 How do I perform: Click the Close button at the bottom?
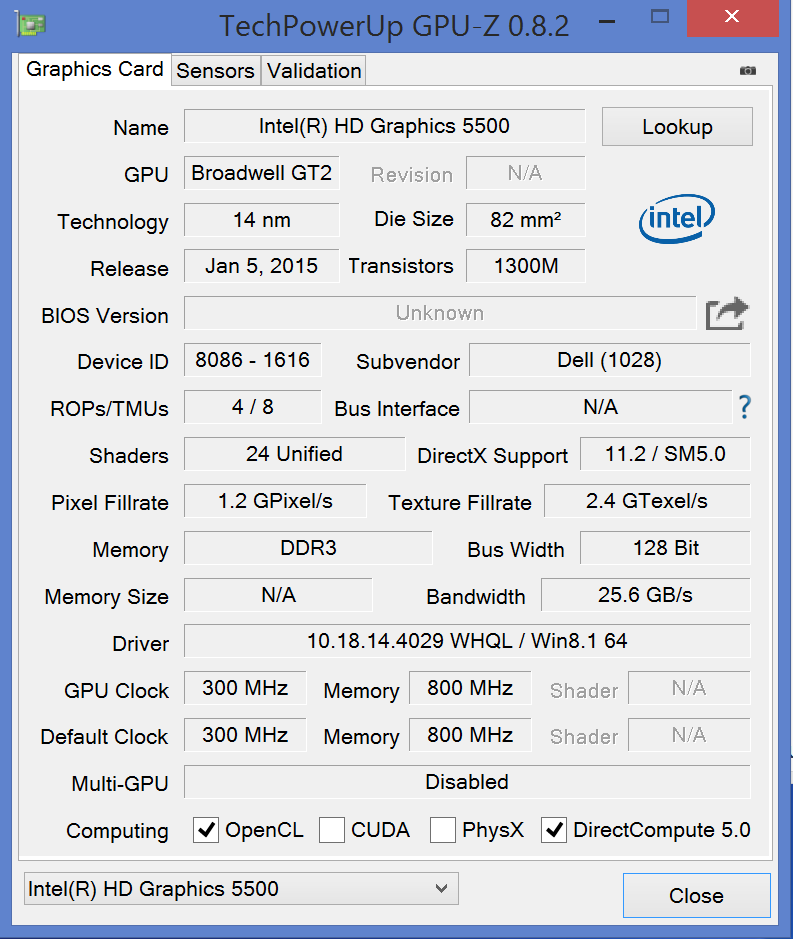[696, 895]
